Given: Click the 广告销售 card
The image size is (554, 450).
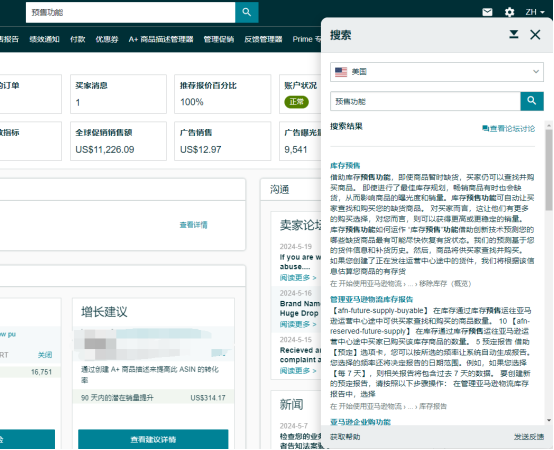Looking at the screenshot, I should pyautogui.click(x=223, y=141).
